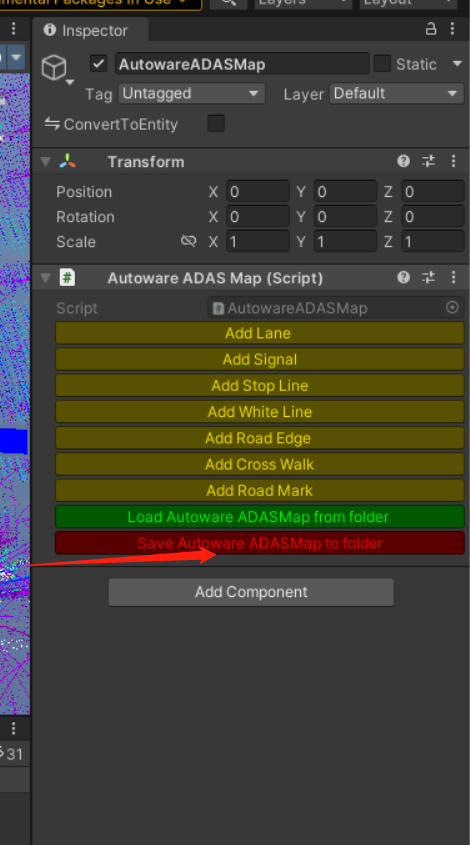
Task: Click the Add Road Mark button
Action: tap(259, 491)
